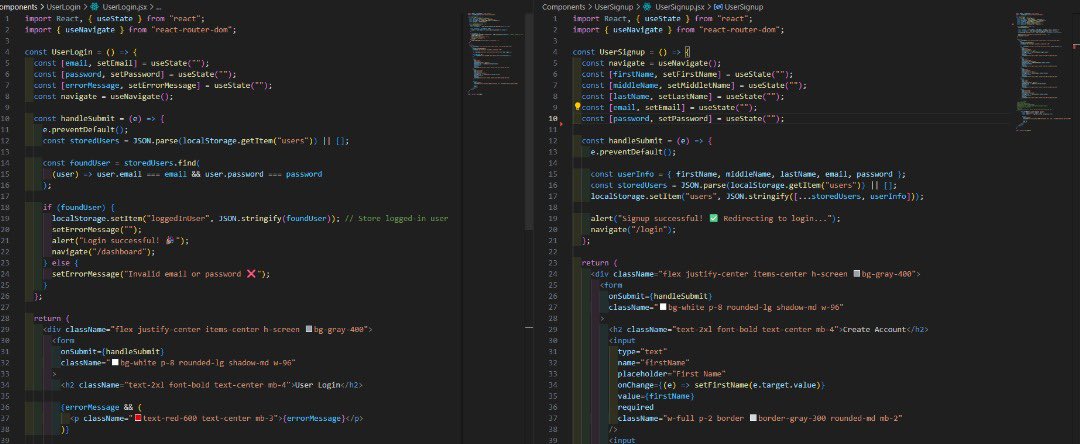1080x444 pixels.
Task: Click handleSubmit declaration in UserLogin editor
Action: (100, 118)
